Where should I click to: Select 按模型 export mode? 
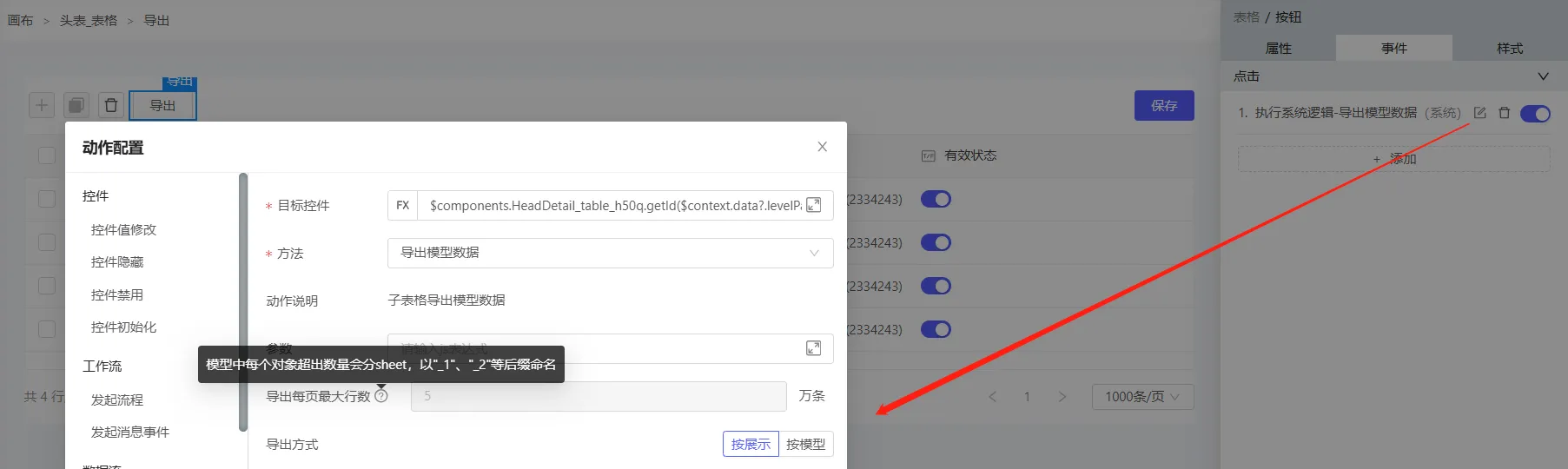[805, 444]
